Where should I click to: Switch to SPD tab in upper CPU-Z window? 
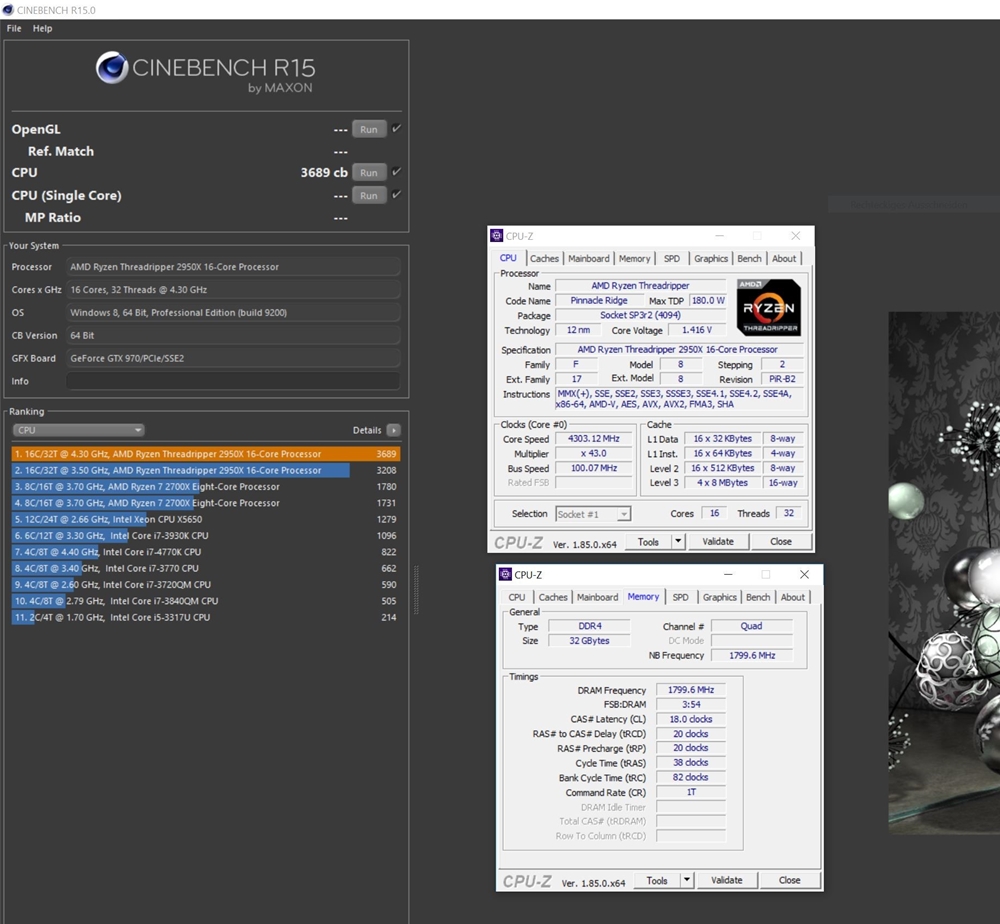(x=672, y=258)
